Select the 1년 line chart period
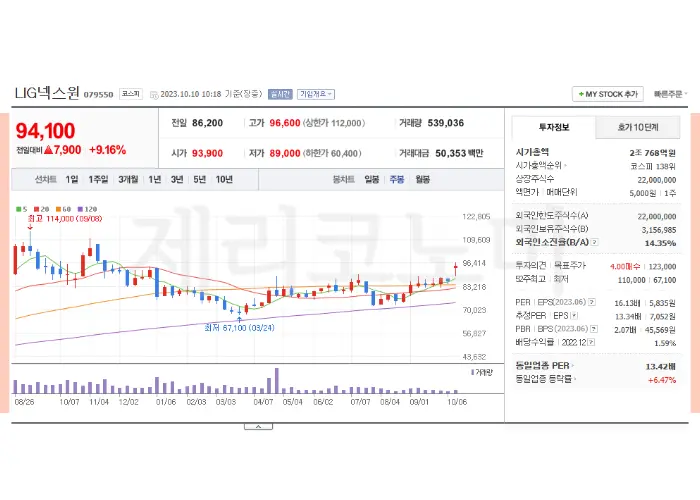 pos(154,179)
